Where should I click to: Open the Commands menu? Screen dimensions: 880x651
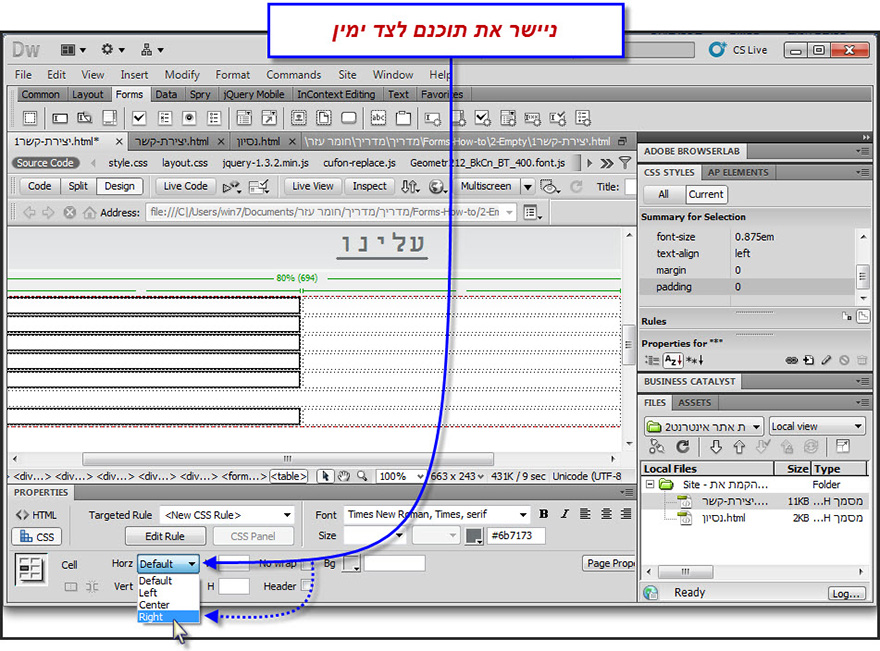(x=294, y=75)
